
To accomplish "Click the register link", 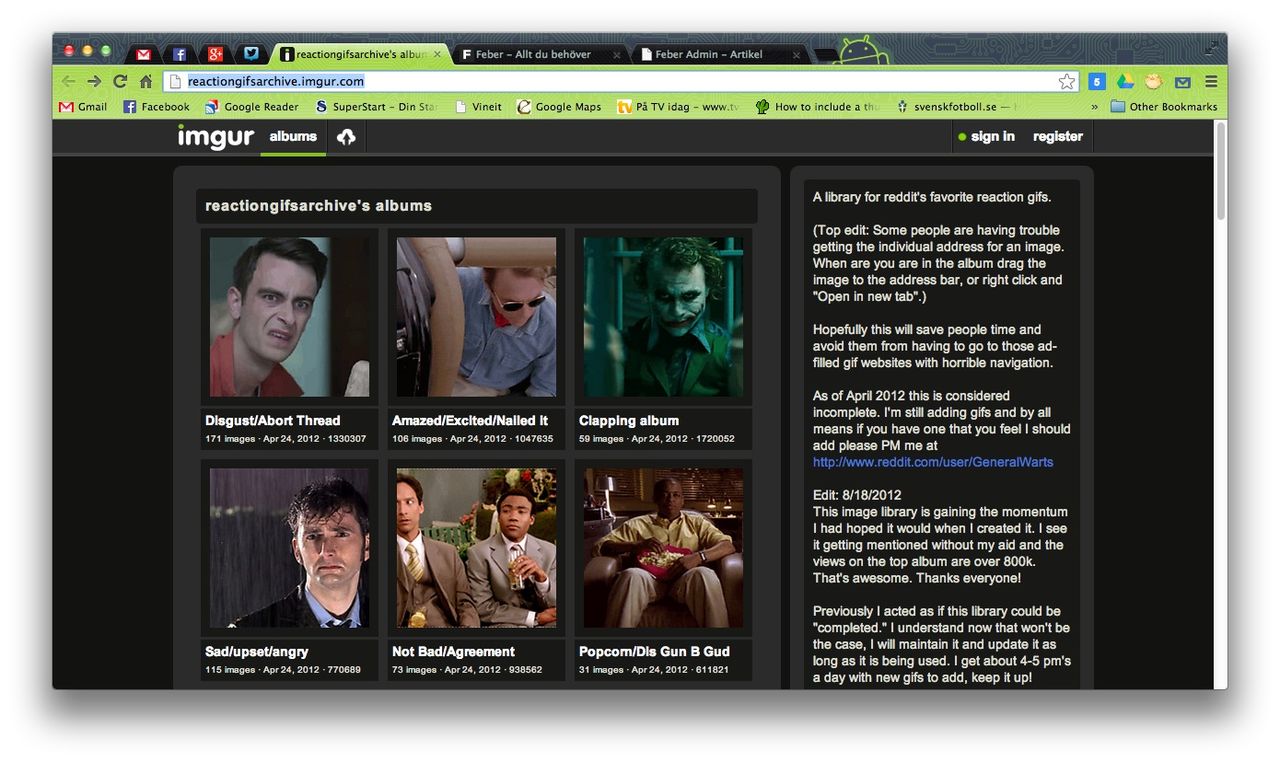I will 1058,136.
